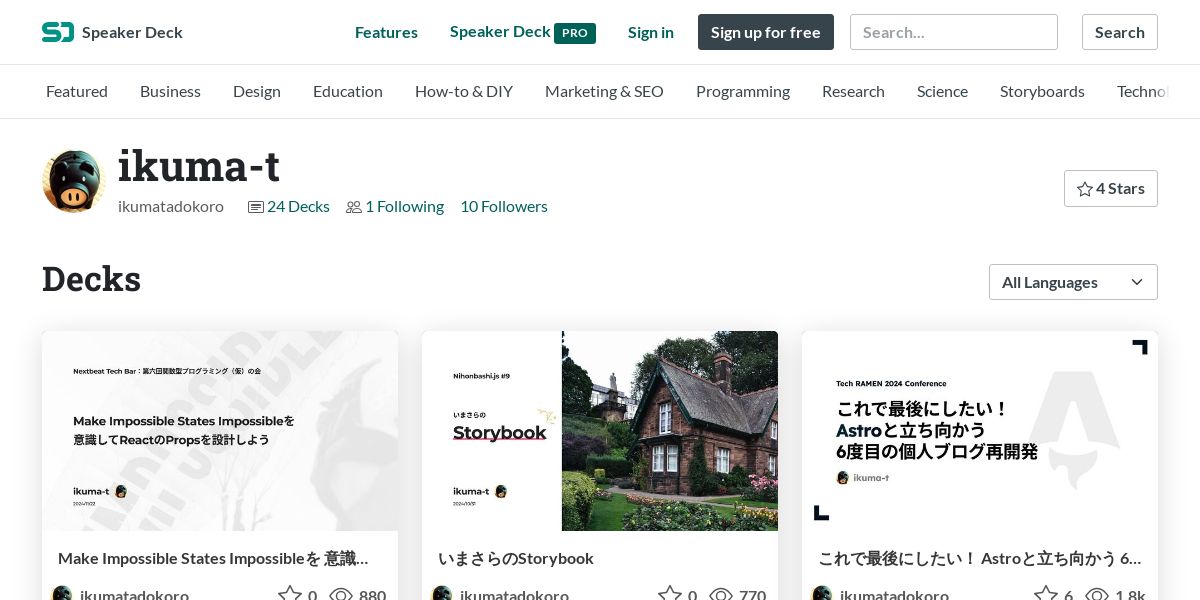The height and width of the screenshot is (600, 1200).
Task: Open the Research category
Action: [x=853, y=91]
